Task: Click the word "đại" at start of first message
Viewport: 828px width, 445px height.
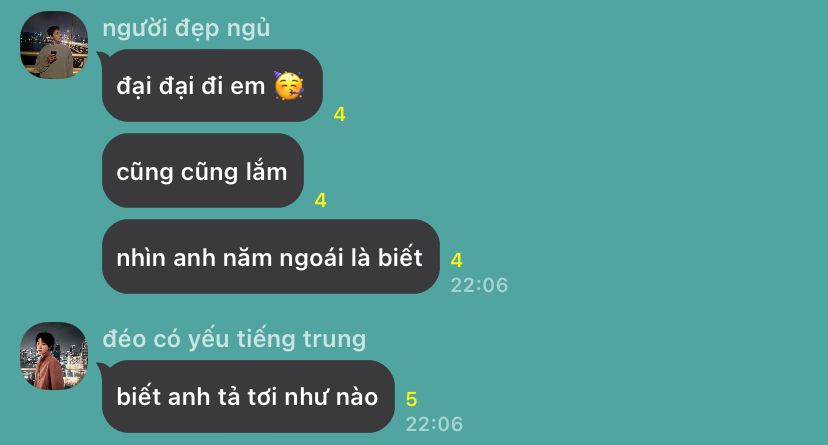Action: [x=134, y=87]
